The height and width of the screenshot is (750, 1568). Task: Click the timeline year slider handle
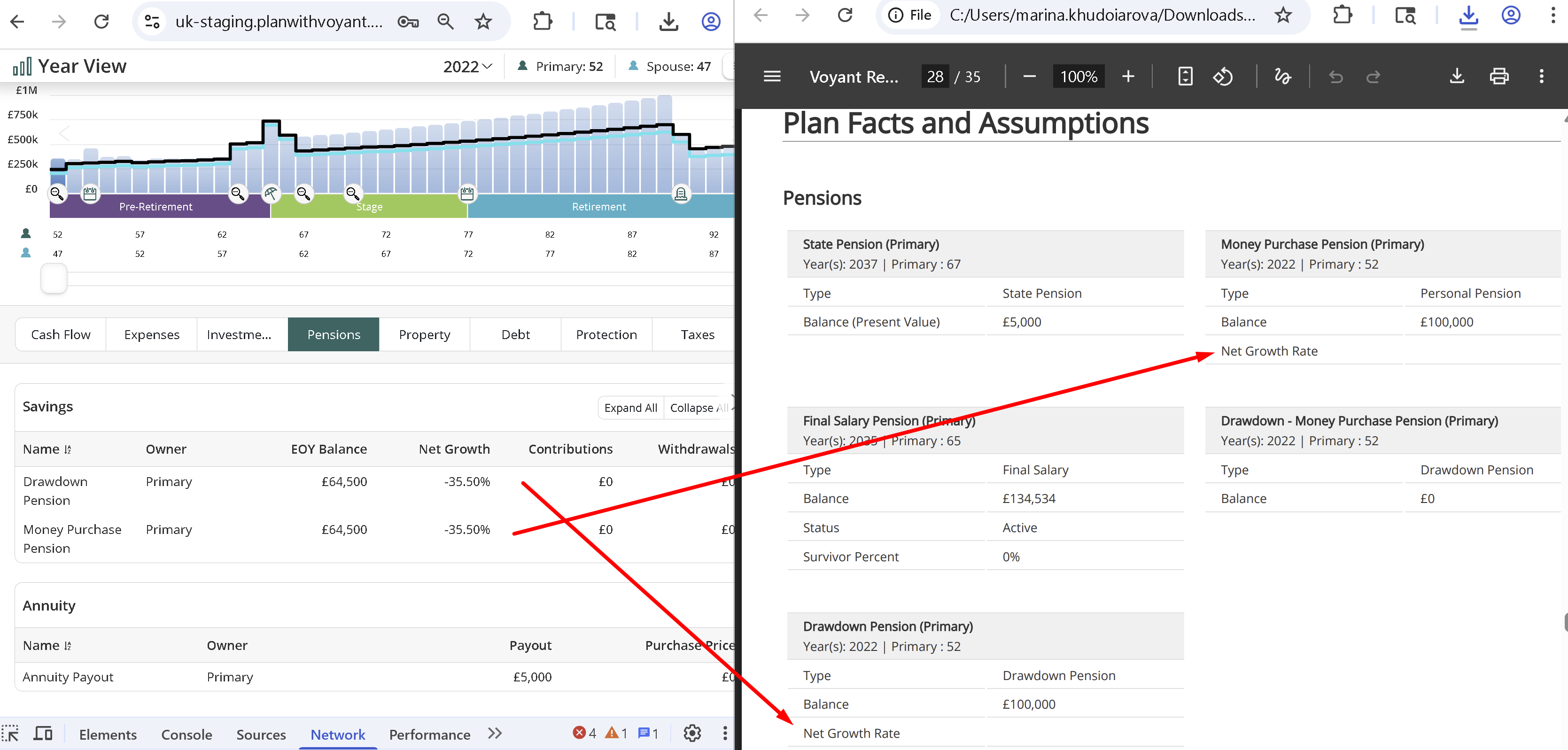tap(54, 279)
